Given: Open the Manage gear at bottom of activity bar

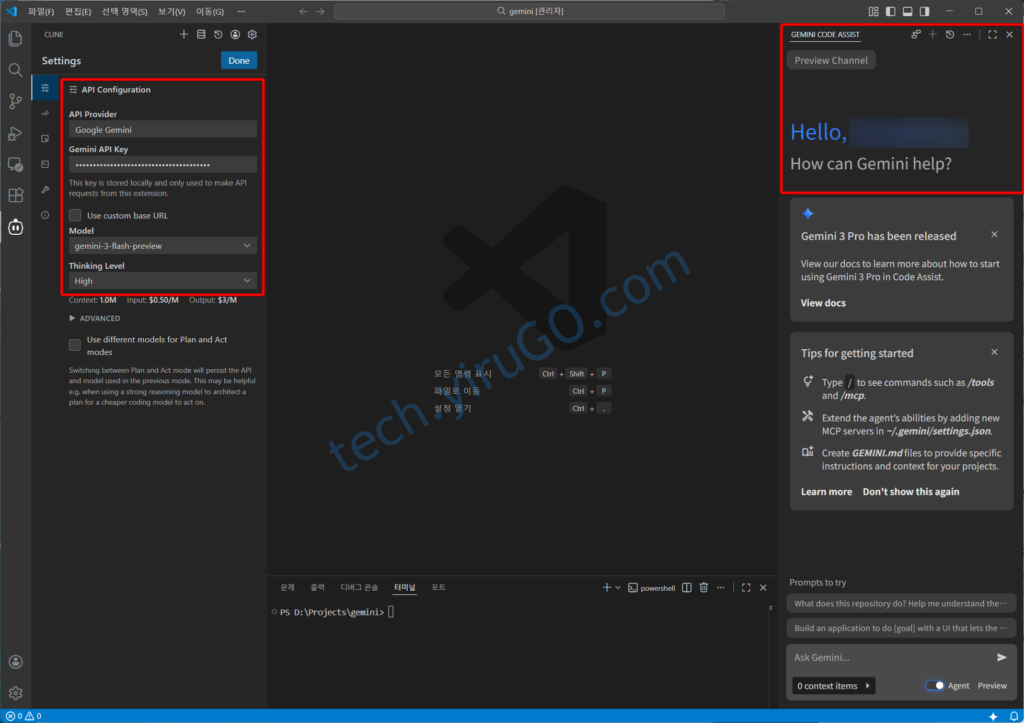Looking at the screenshot, I should (16, 692).
